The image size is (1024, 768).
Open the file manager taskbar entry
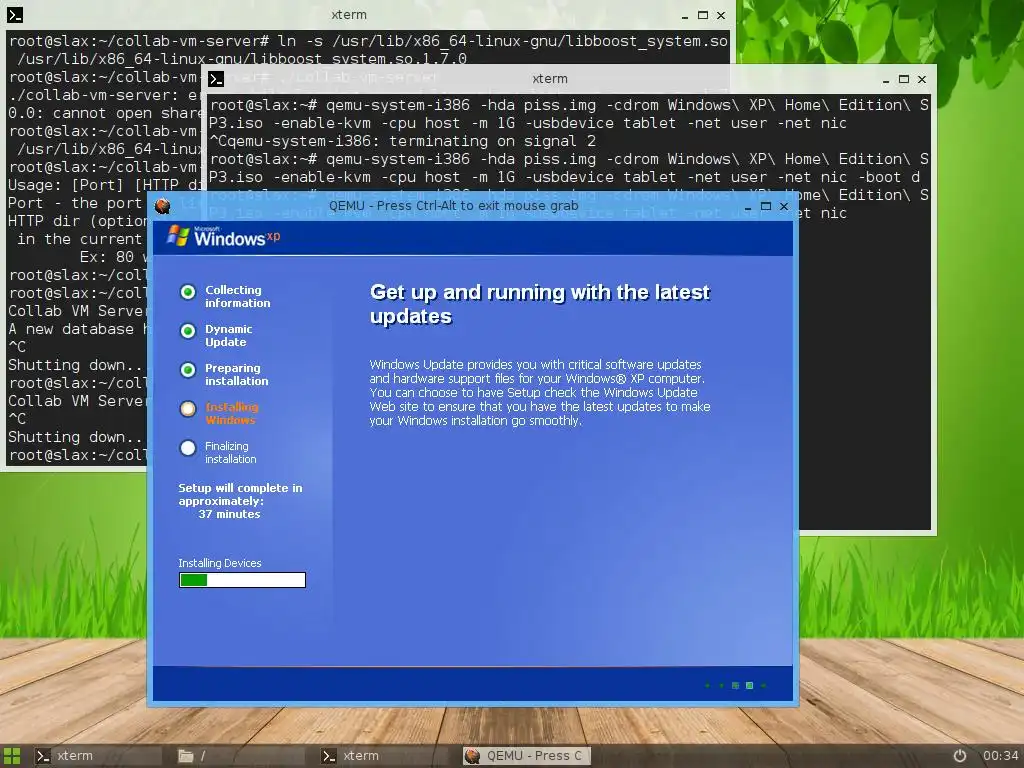tap(240, 756)
